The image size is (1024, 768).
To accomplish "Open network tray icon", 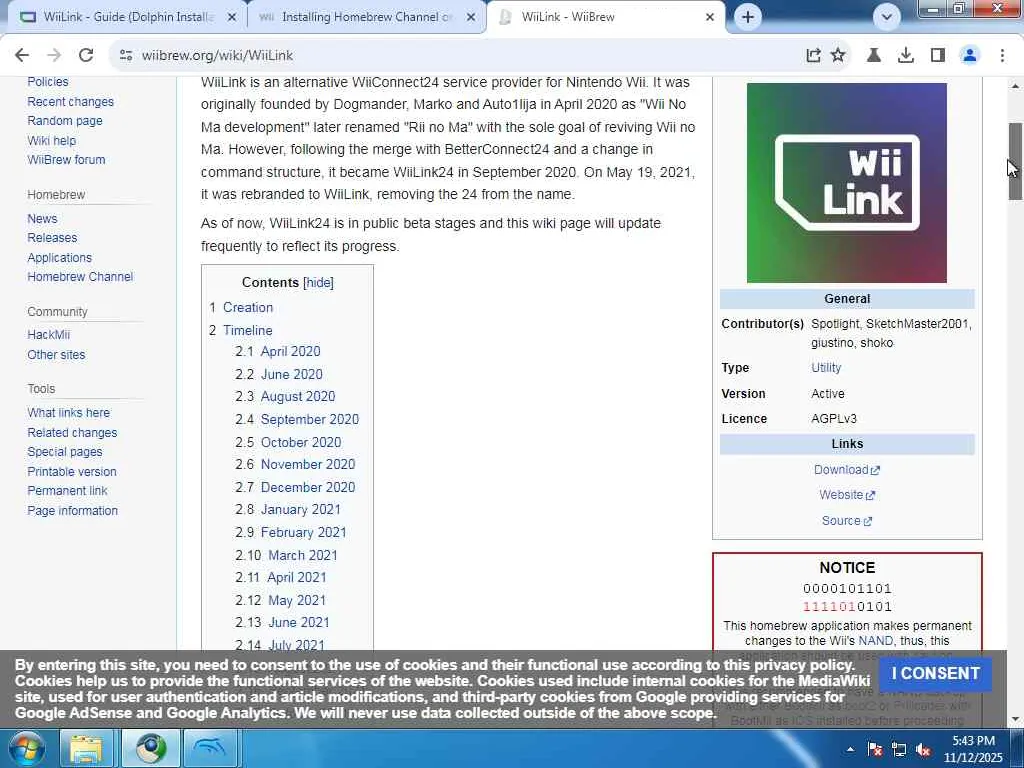I will (899, 749).
